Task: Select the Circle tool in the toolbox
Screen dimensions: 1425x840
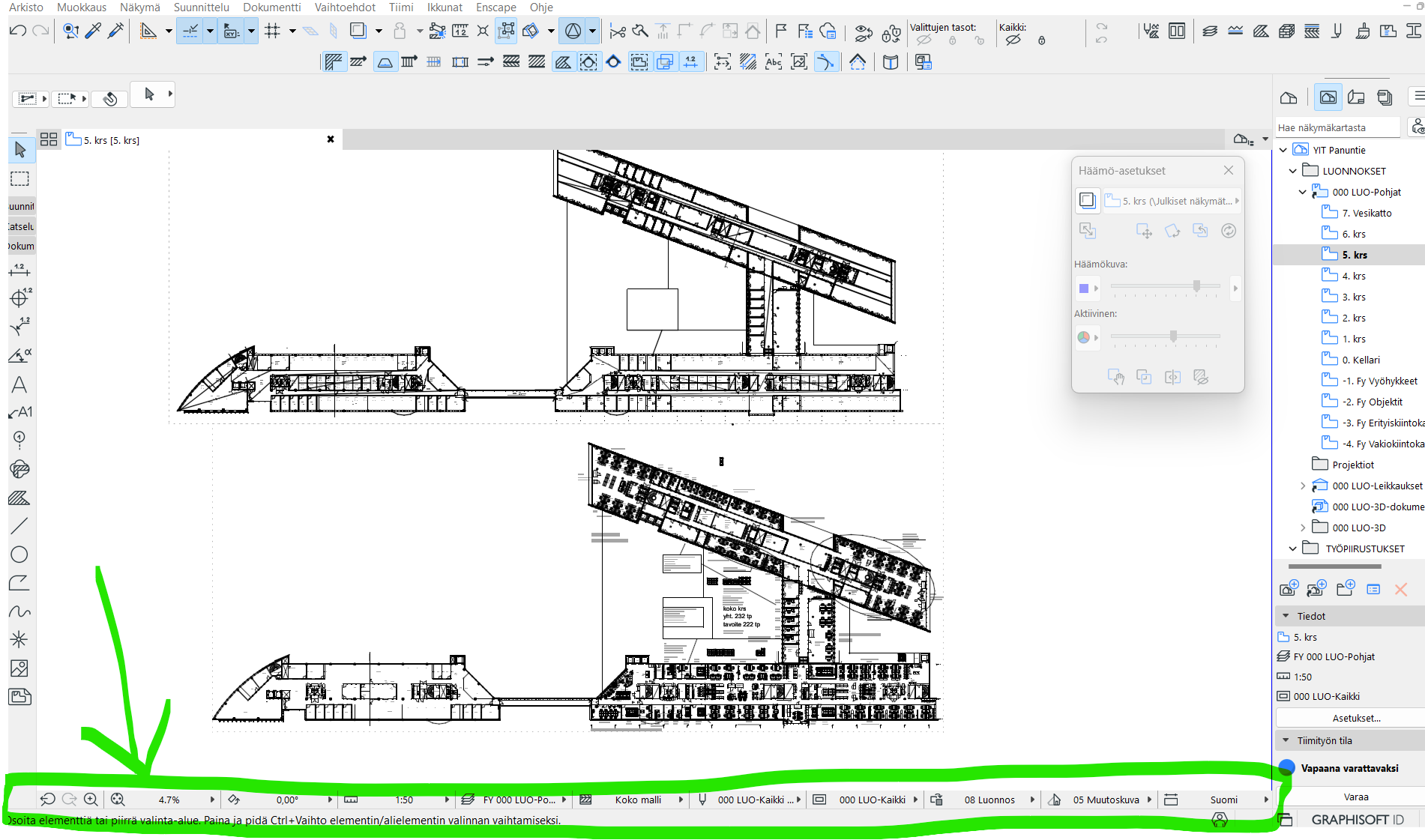Action: [x=19, y=555]
